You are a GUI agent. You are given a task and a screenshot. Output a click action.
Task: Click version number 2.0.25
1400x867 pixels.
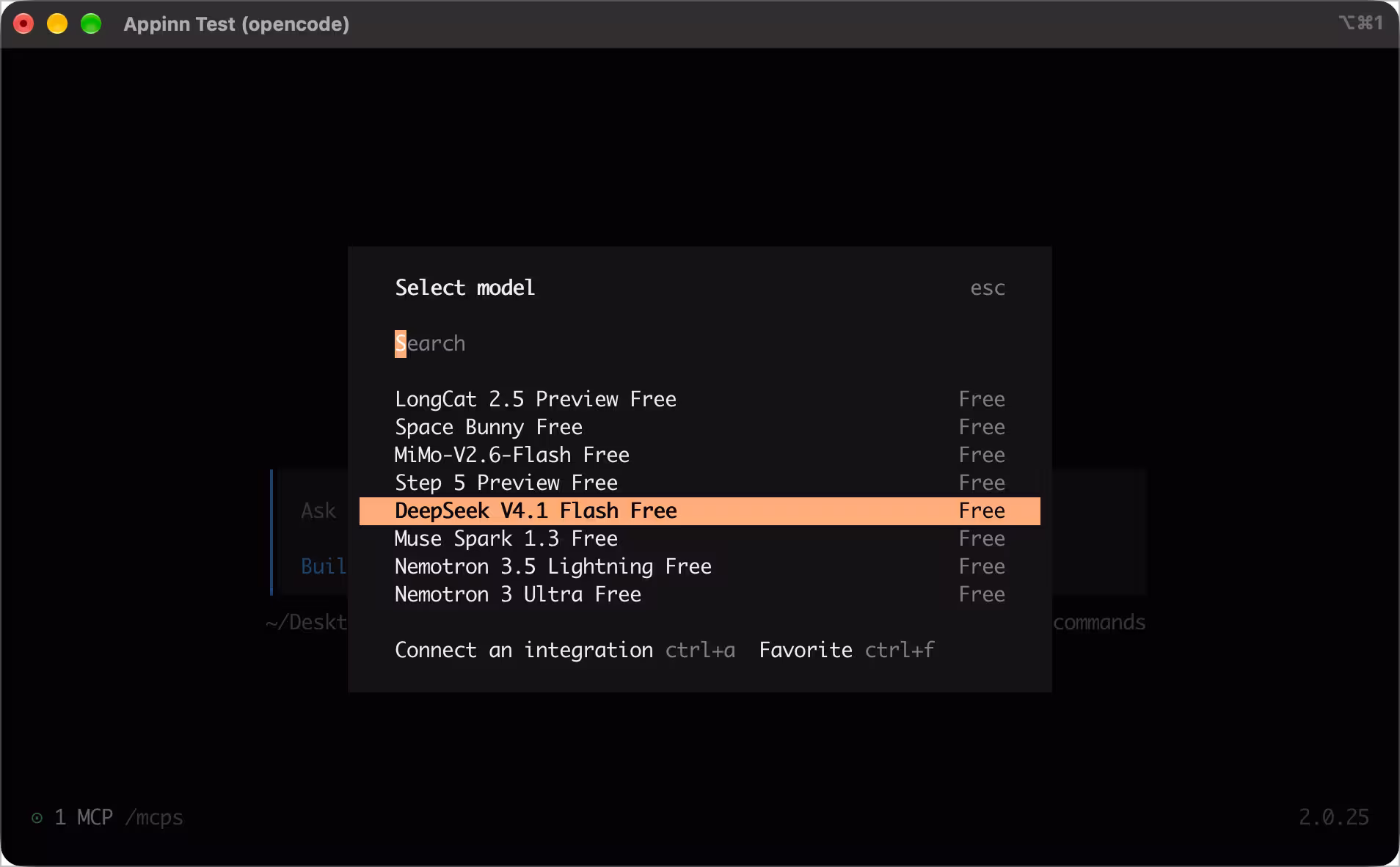[1334, 817]
